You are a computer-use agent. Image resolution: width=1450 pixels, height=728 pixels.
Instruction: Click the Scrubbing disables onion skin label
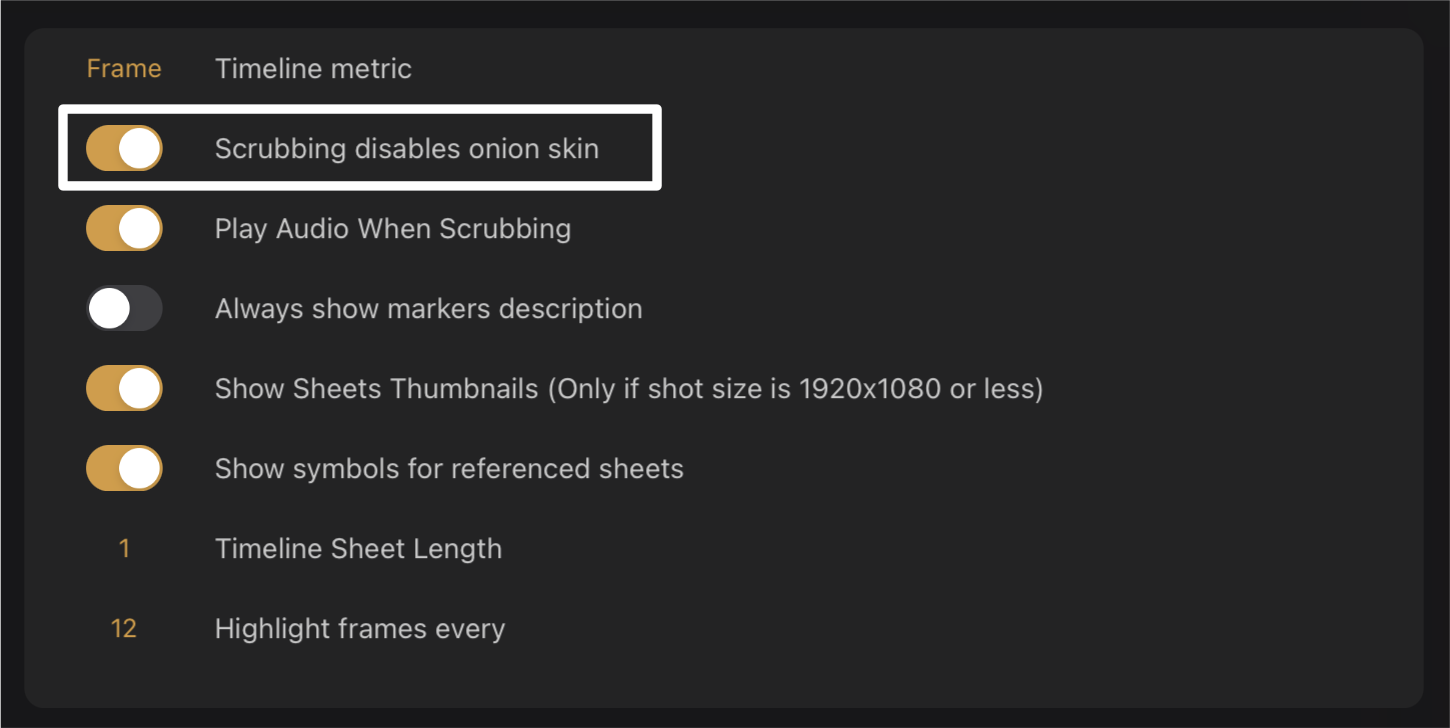tap(406, 148)
